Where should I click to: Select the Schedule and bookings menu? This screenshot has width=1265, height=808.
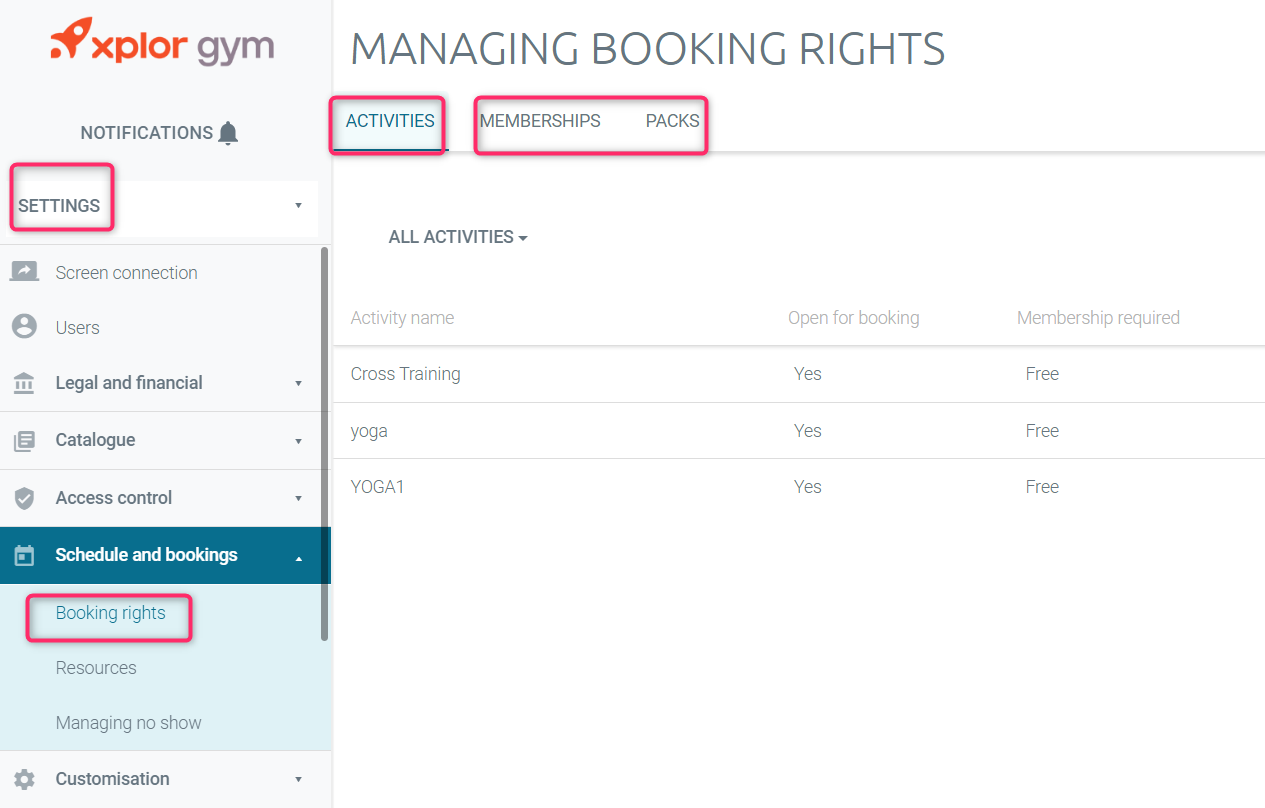click(165, 555)
